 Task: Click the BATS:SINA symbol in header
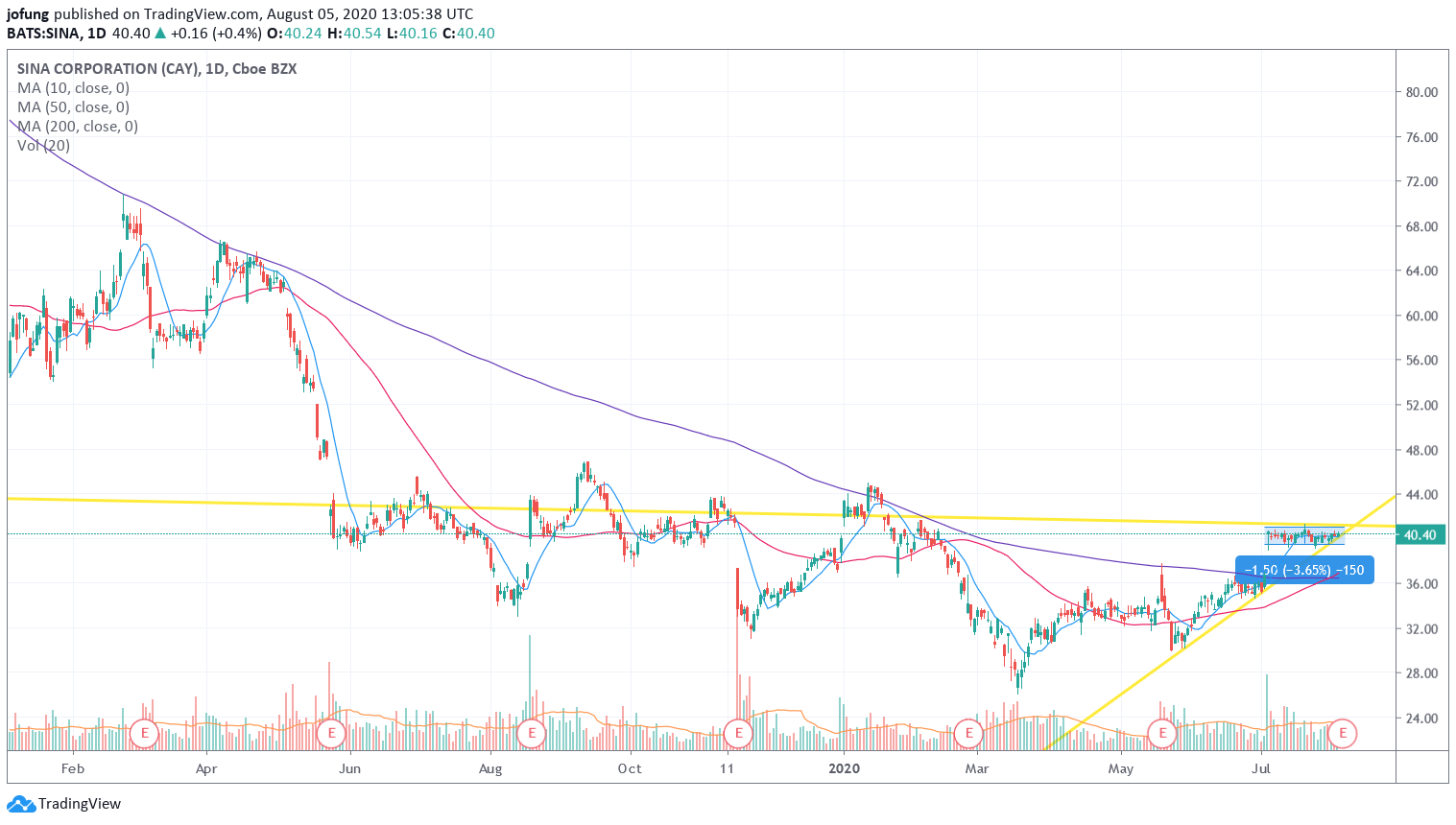coord(43,34)
